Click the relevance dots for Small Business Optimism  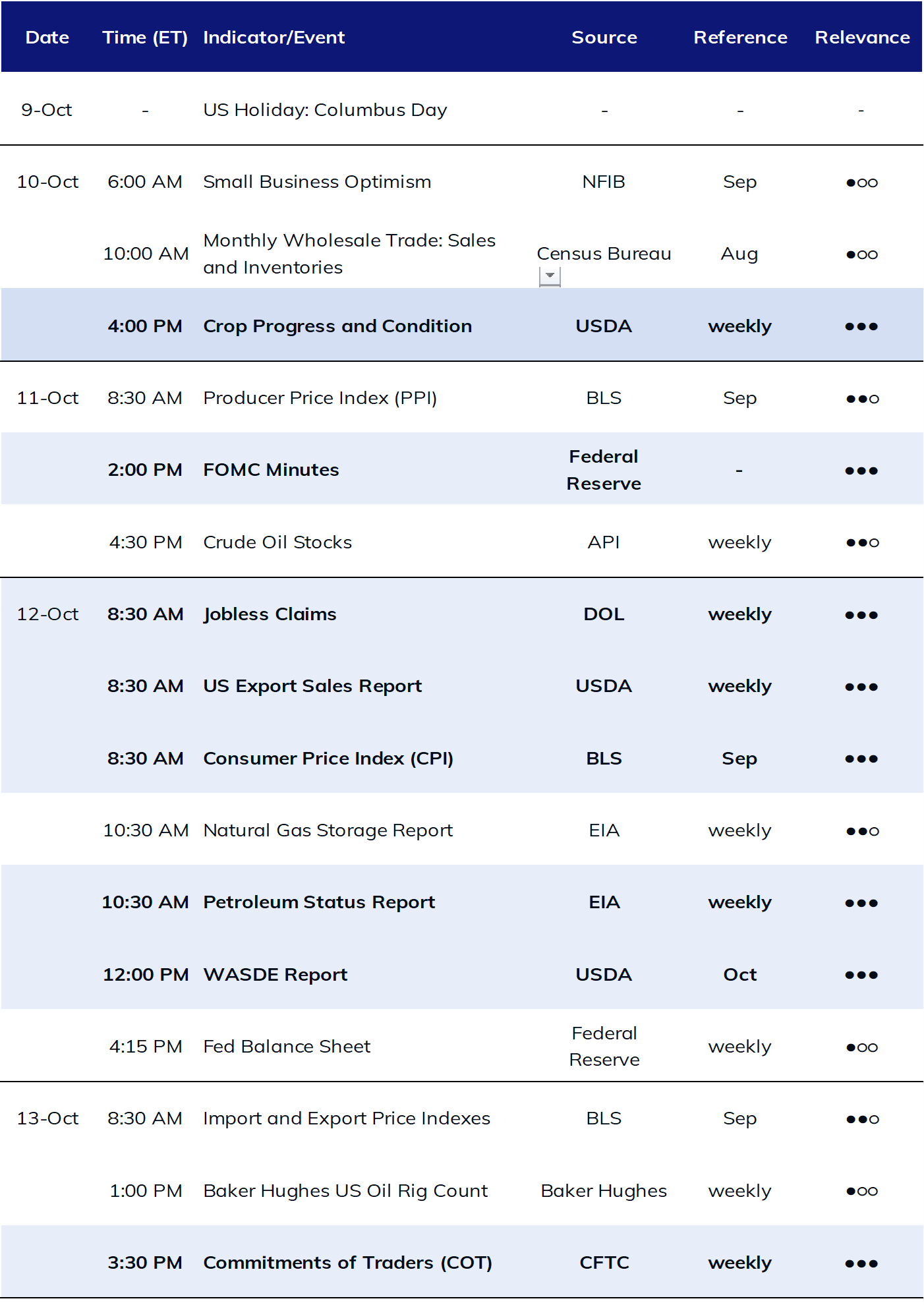pos(861,183)
